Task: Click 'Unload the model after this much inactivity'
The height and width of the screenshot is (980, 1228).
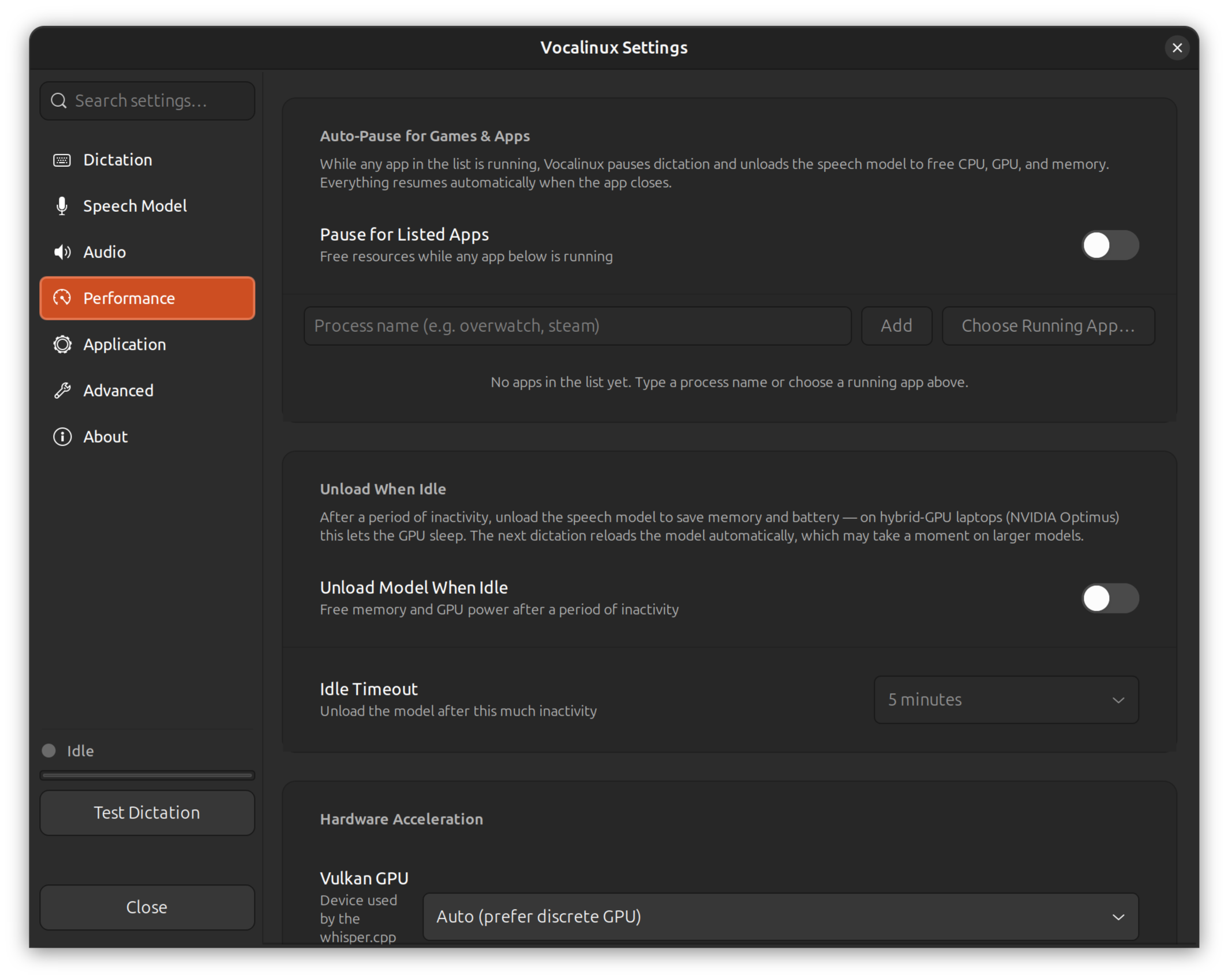Action: (458, 711)
